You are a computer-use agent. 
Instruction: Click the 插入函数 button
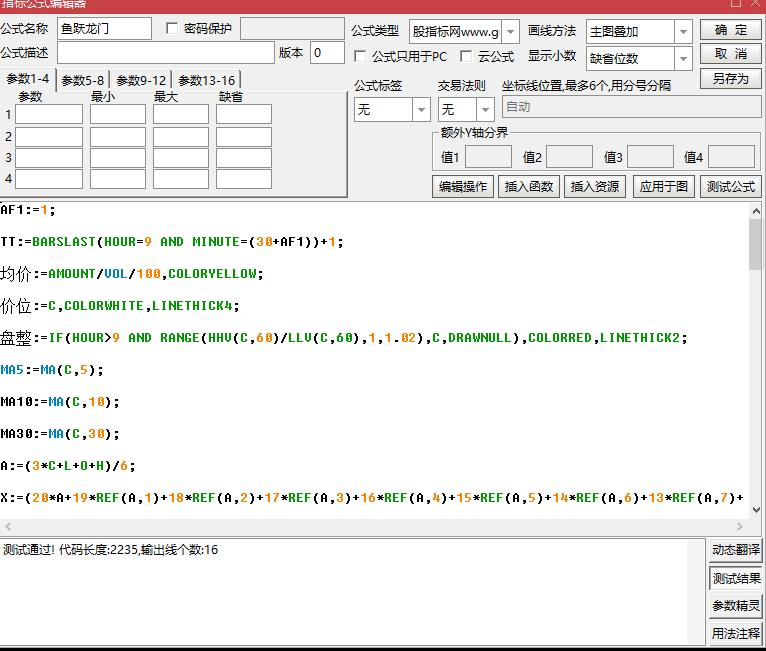pyautogui.click(x=529, y=186)
